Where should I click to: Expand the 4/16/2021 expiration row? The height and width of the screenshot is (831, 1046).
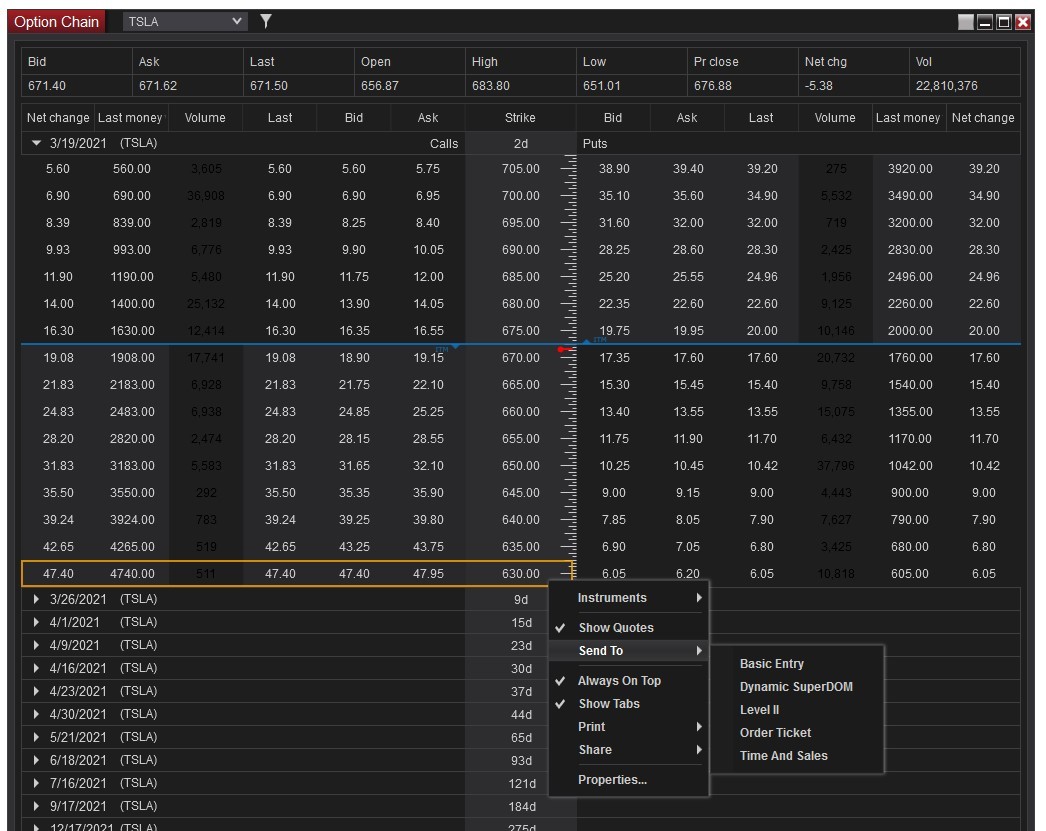[x=37, y=668]
